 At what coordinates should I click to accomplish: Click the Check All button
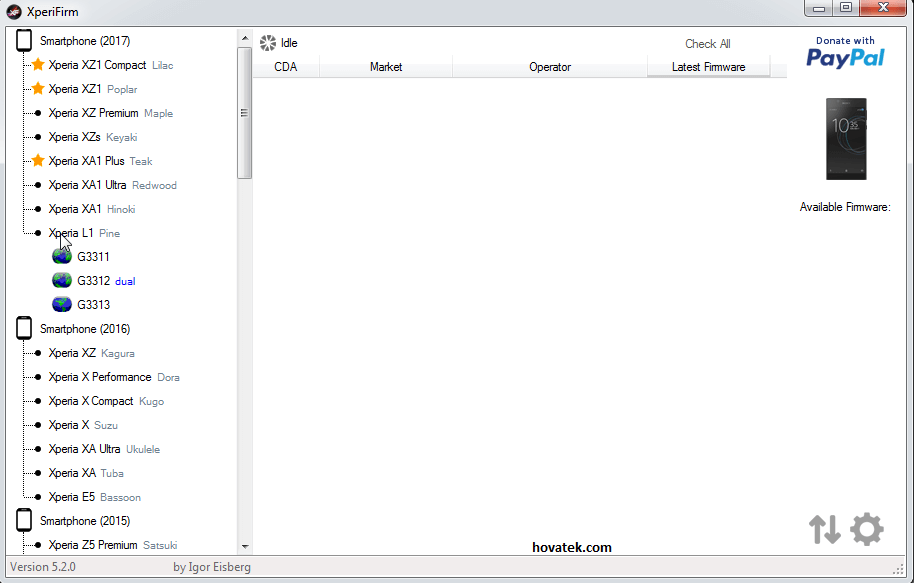[708, 44]
